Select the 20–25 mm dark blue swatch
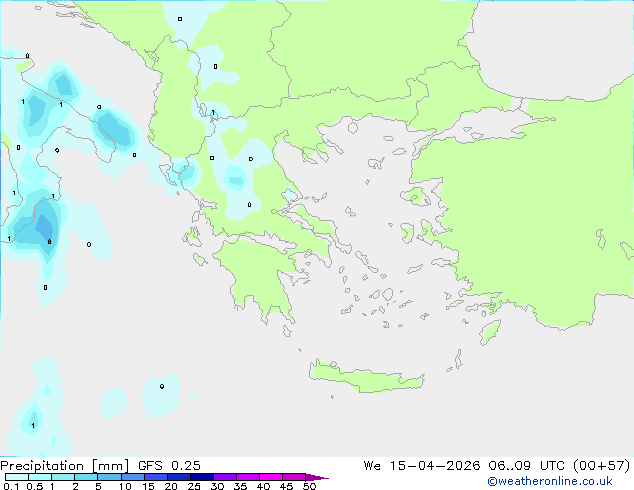Screen dimensions: 634x490 [178, 477]
